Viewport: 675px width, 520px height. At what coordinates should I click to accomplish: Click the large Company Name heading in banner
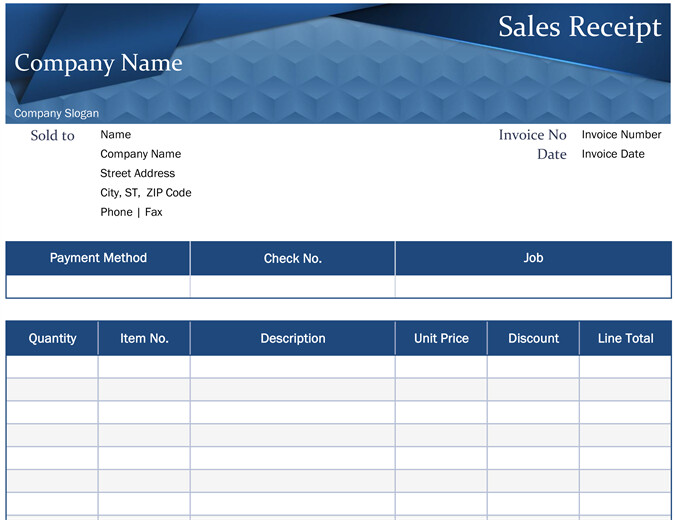(x=98, y=63)
